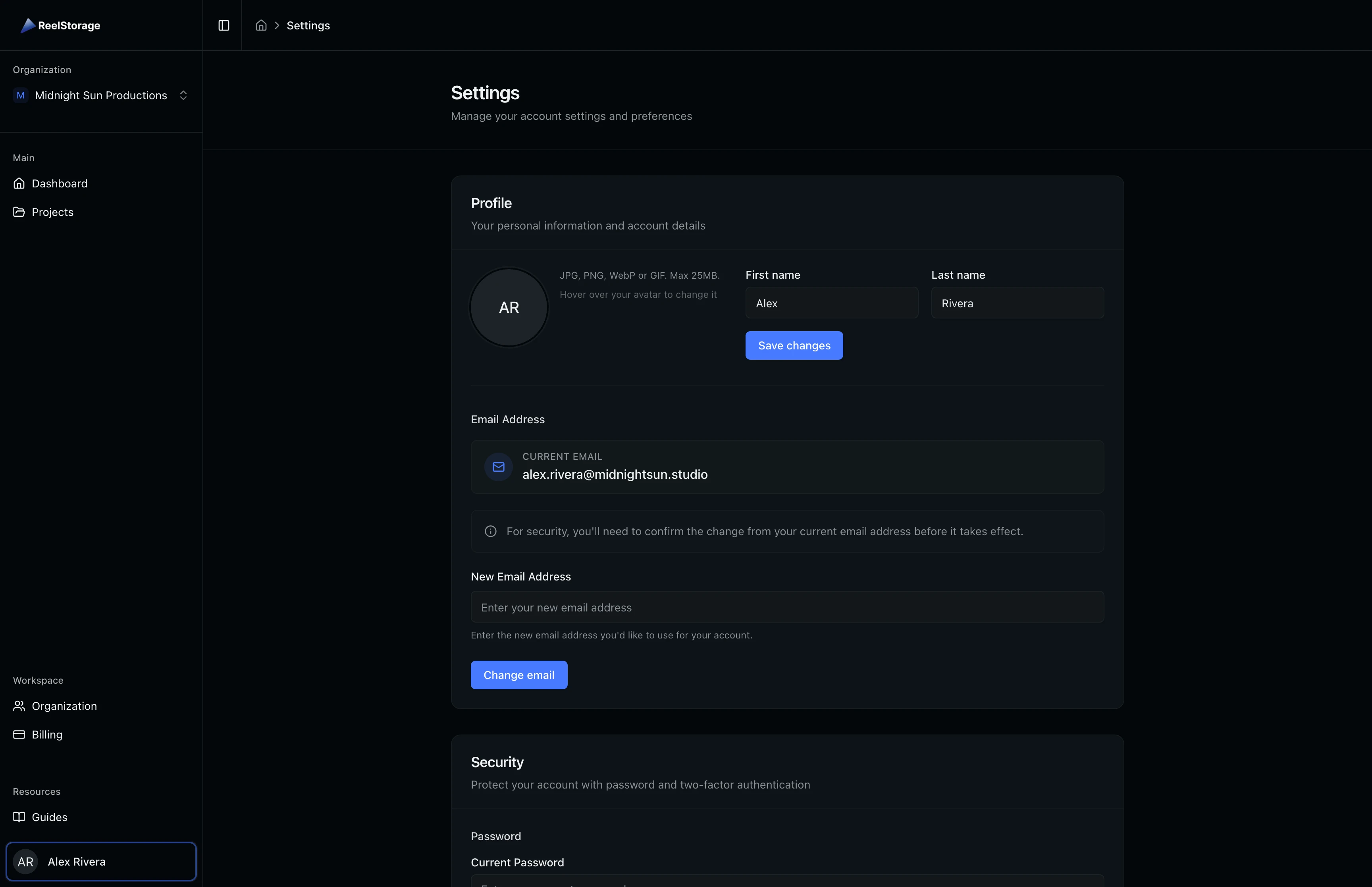Open the Midnight Sun Productions organization switcher
1372x887 pixels.
[x=101, y=95]
